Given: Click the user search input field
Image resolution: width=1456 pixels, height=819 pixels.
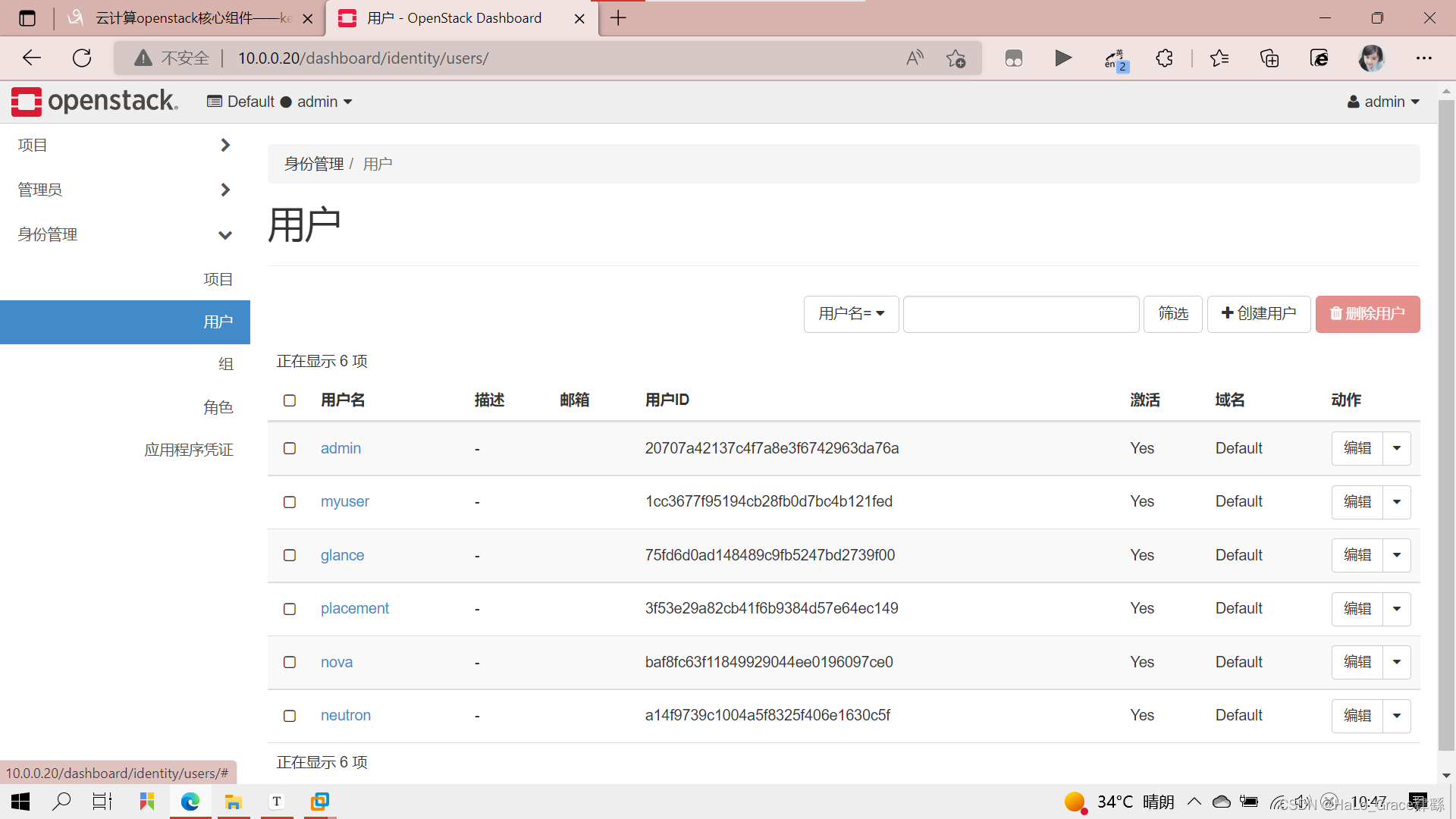Looking at the screenshot, I should click(x=1021, y=313).
